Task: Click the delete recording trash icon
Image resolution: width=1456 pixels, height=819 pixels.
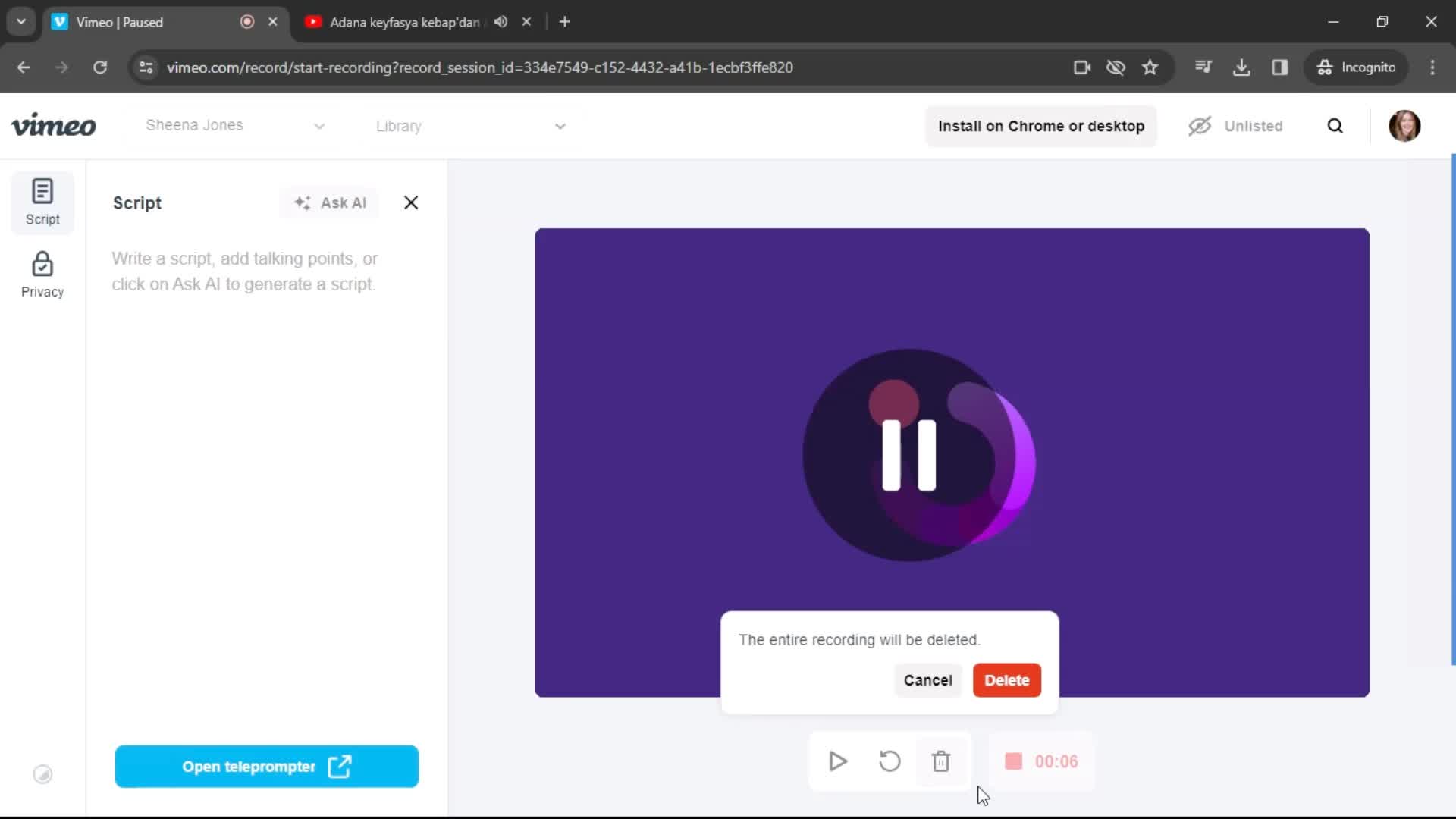Action: [x=941, y=761]
